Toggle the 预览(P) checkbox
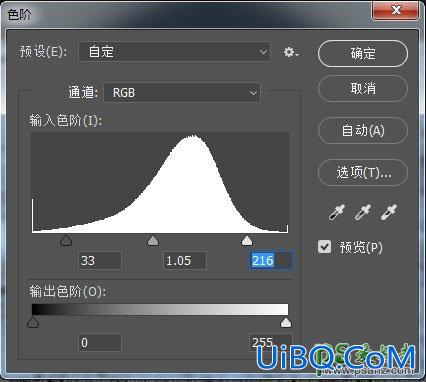 click(324, 247)
